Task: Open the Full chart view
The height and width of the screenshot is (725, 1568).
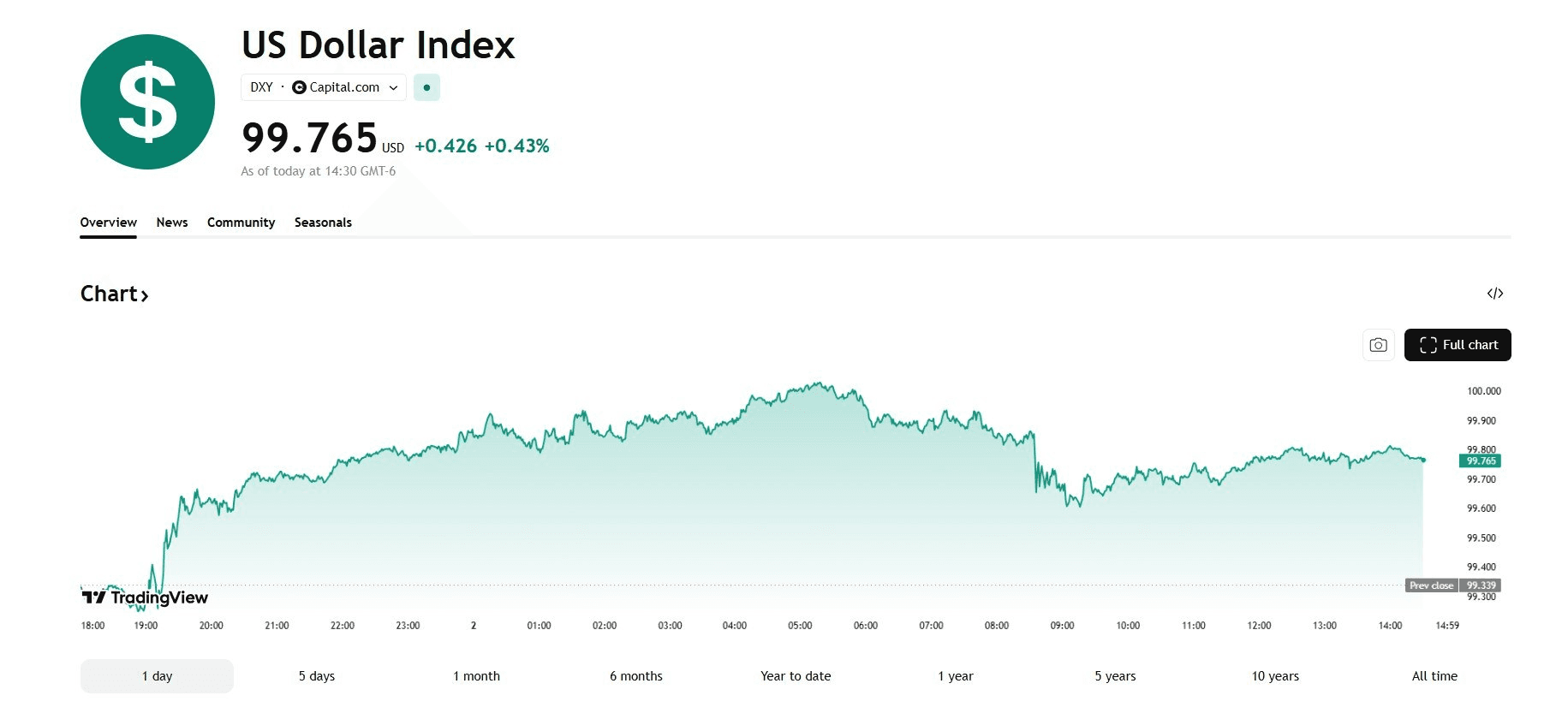Action: (1458, 345)
